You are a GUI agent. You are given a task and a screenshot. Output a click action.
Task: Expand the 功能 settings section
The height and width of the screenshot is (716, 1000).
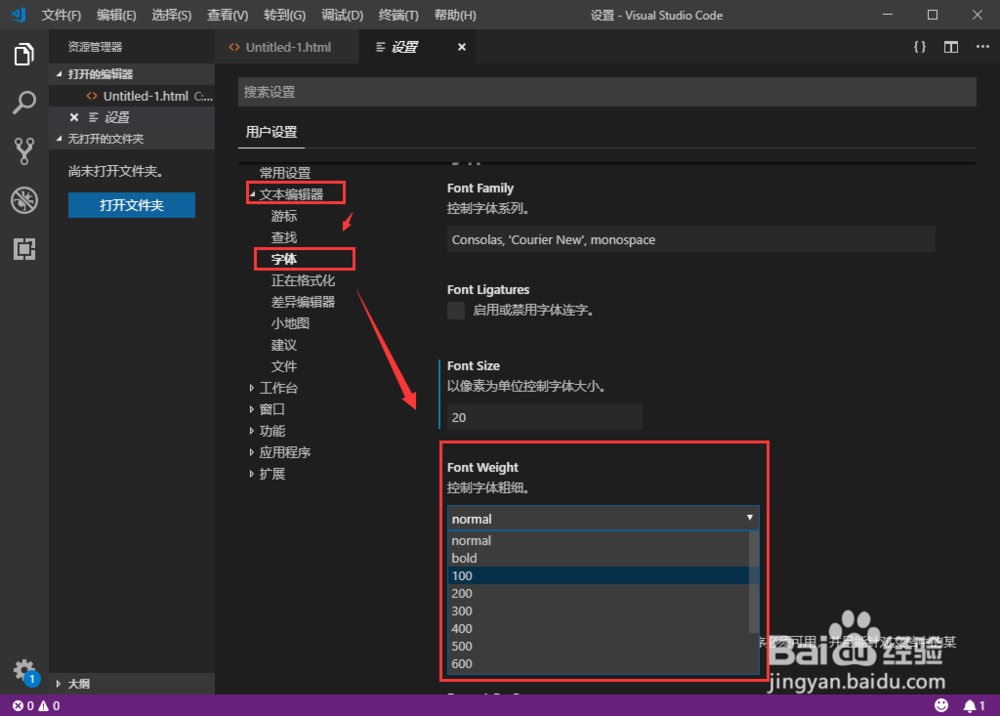click(252, 431)
